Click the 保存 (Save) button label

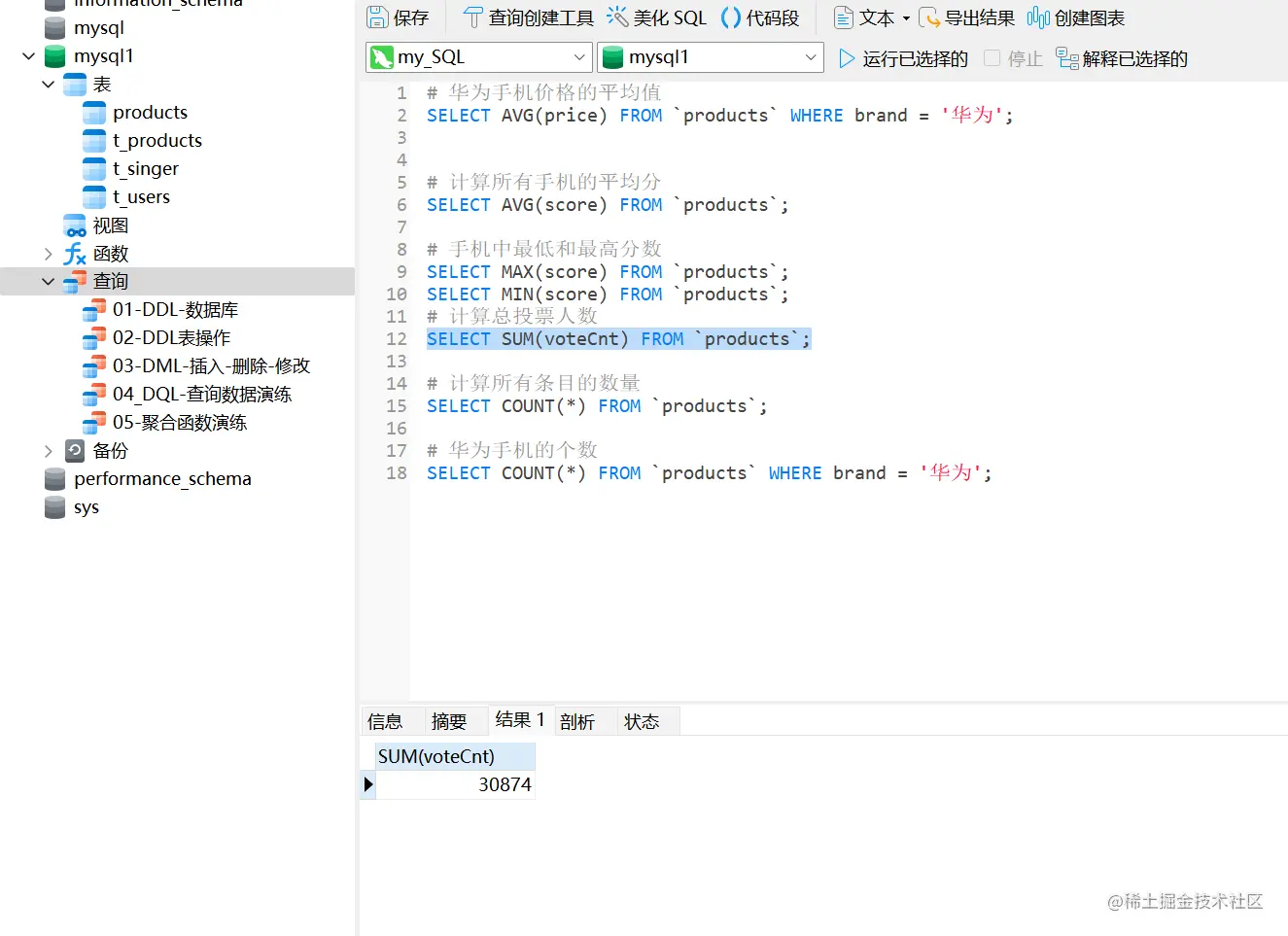[411, 17]
